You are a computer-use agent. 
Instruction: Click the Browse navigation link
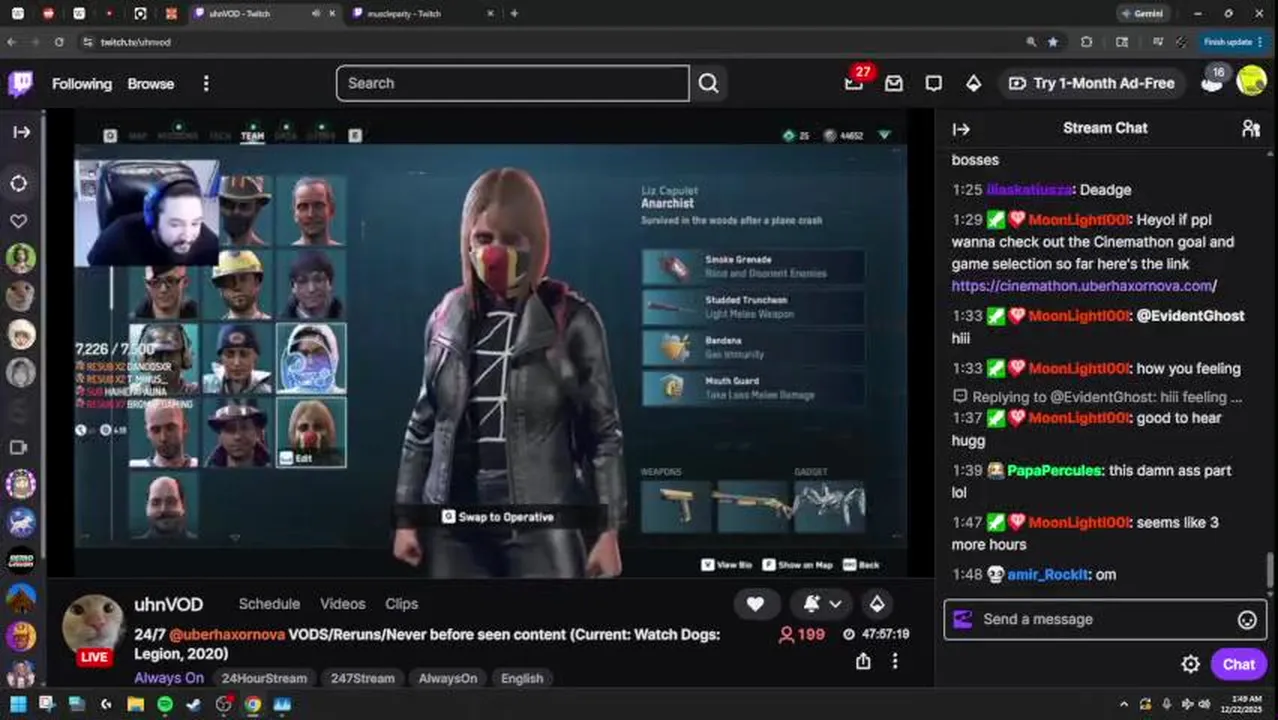click(151, 84)
